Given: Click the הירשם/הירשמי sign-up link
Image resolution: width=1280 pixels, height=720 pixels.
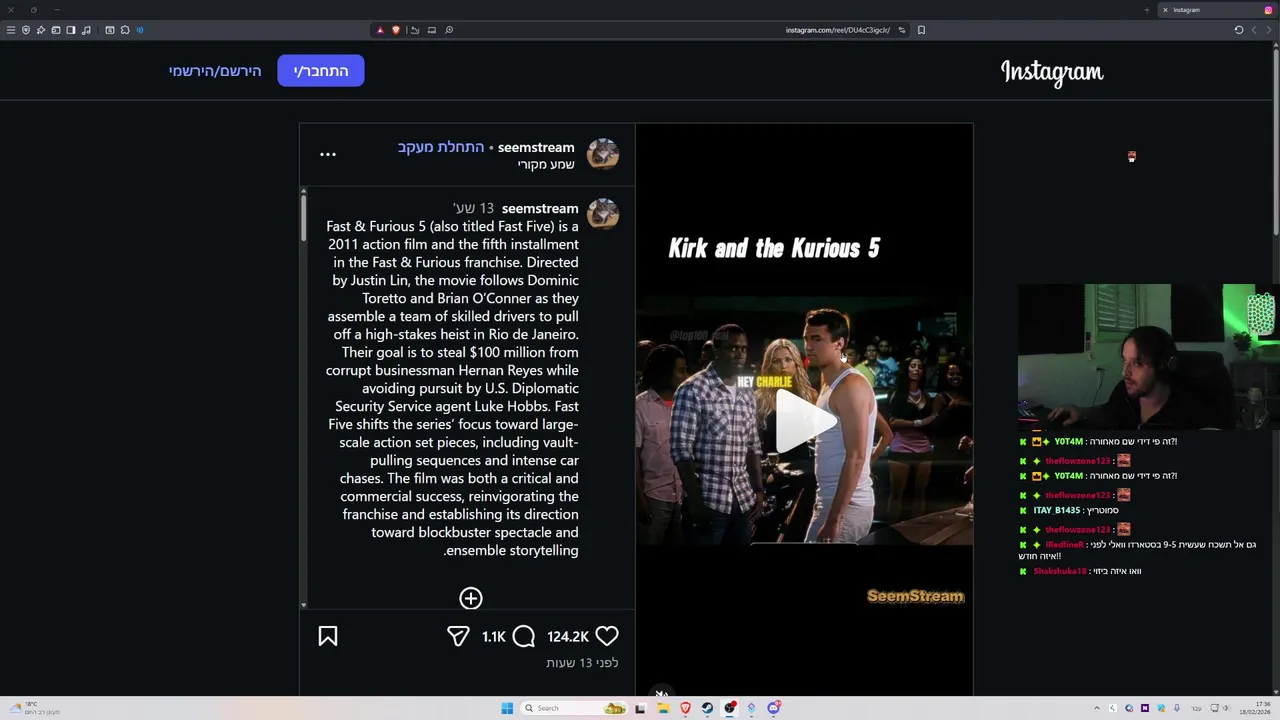Looking at the screenshot, I should point(215,71).
